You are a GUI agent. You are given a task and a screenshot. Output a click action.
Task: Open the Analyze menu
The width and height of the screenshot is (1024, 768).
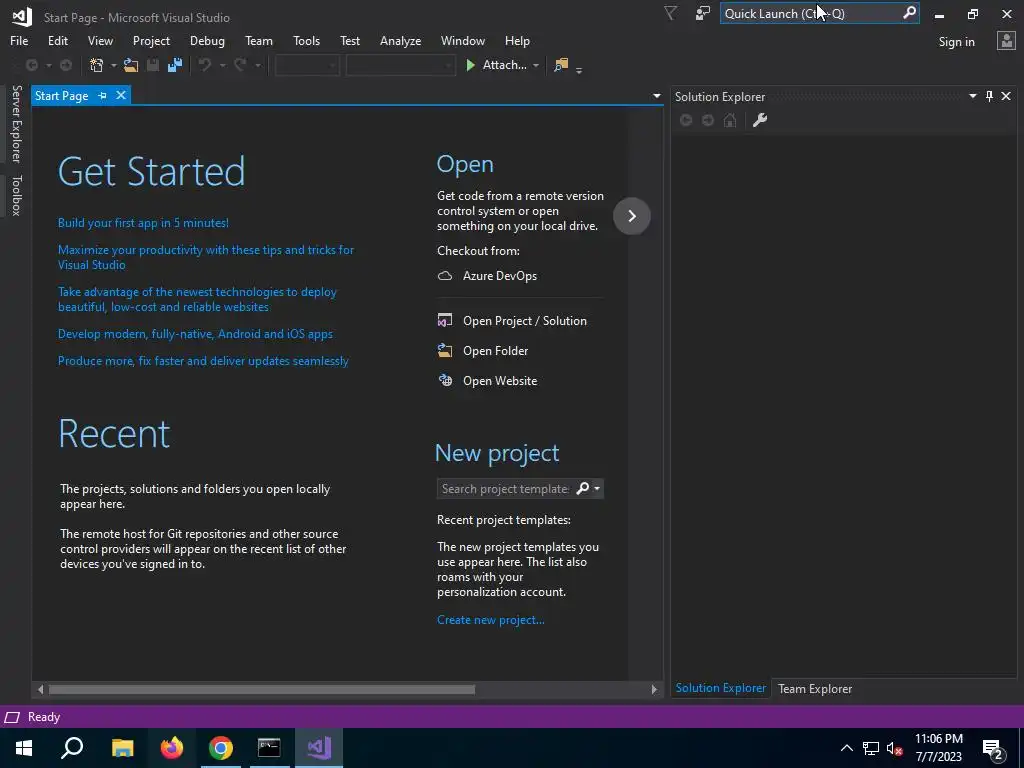[x=400, y=40]
